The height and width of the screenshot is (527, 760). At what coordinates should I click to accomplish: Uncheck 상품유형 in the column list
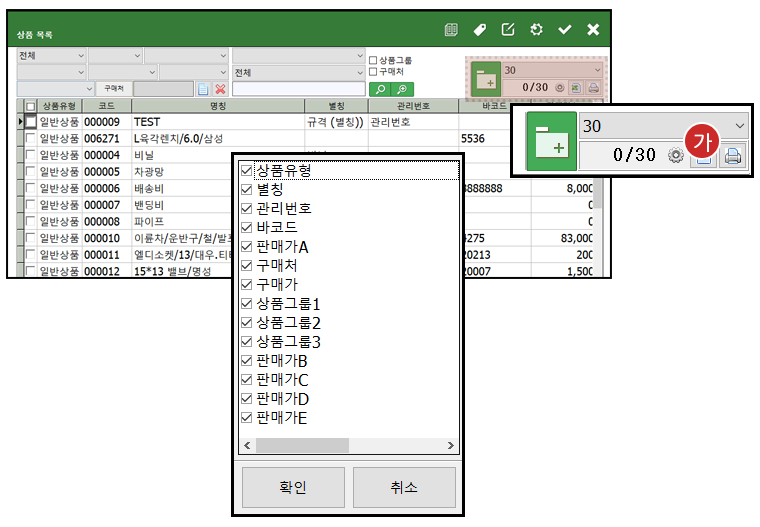[247, 170]
